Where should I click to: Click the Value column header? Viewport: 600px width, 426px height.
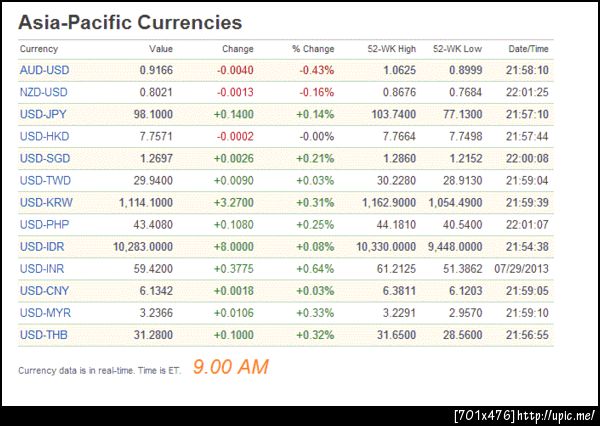160,49
